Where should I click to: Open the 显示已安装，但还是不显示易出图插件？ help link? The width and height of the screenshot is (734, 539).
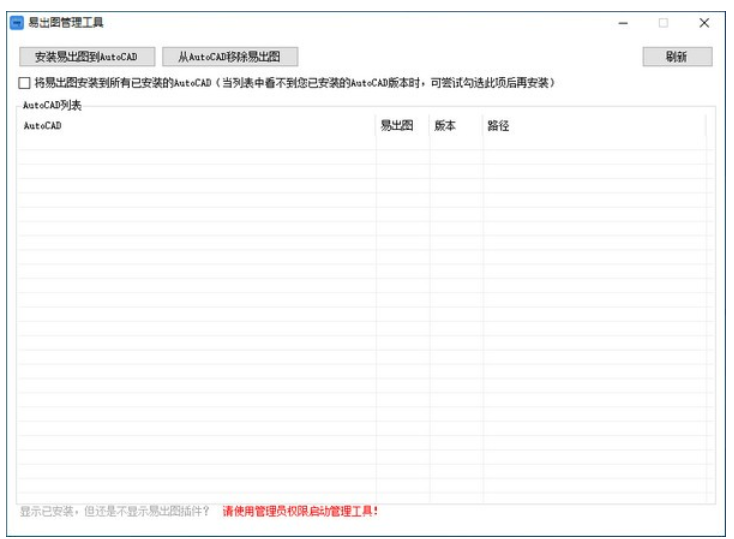pos(114,511)
